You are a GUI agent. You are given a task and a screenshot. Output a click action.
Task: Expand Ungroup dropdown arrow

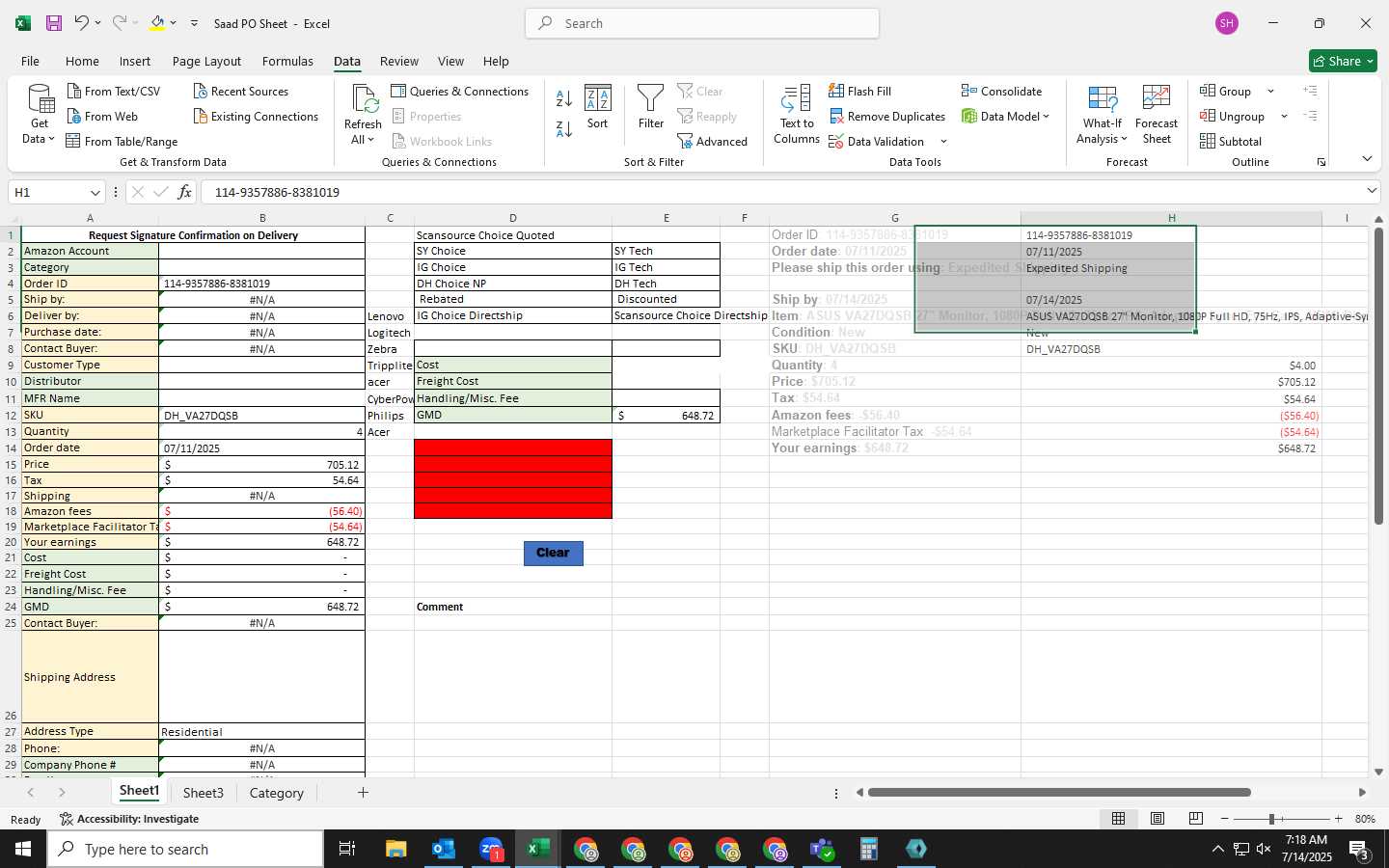tap(1284, 116)
